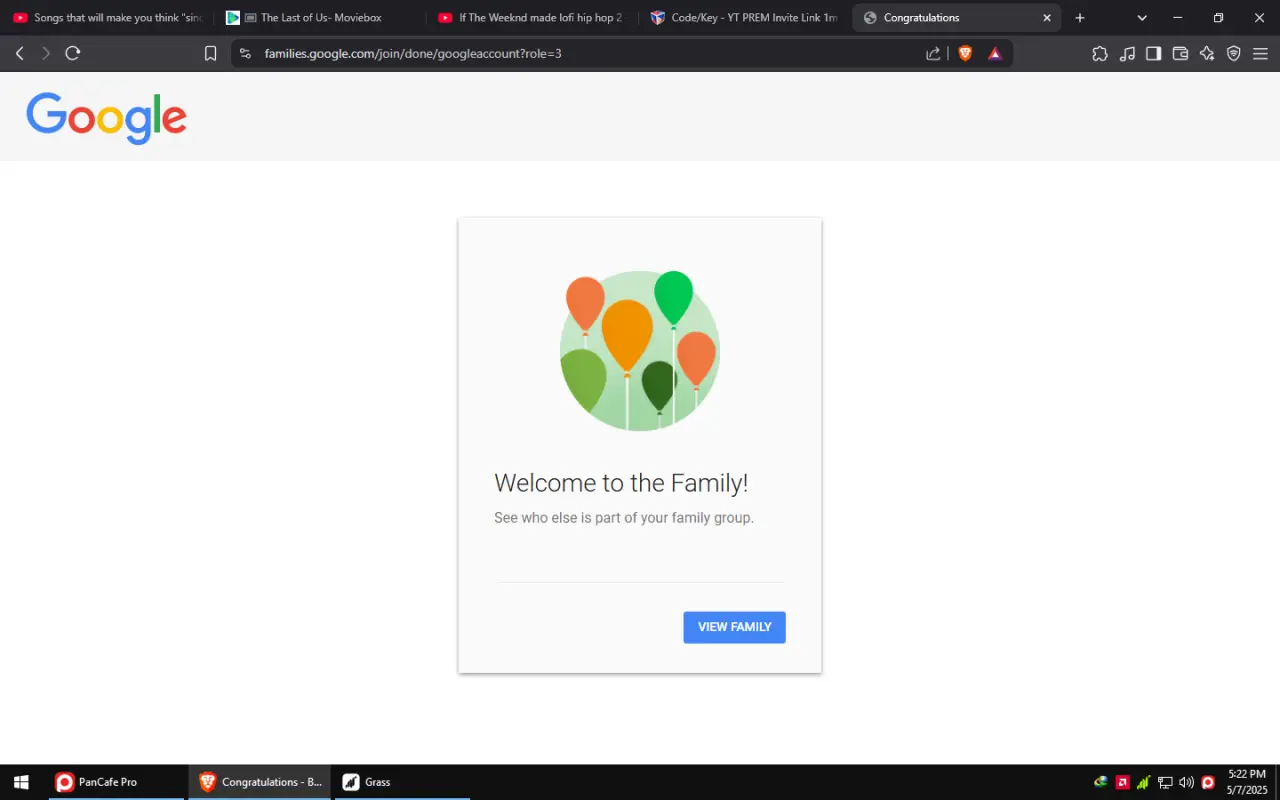Click the address bar URL field

(590, 54)
